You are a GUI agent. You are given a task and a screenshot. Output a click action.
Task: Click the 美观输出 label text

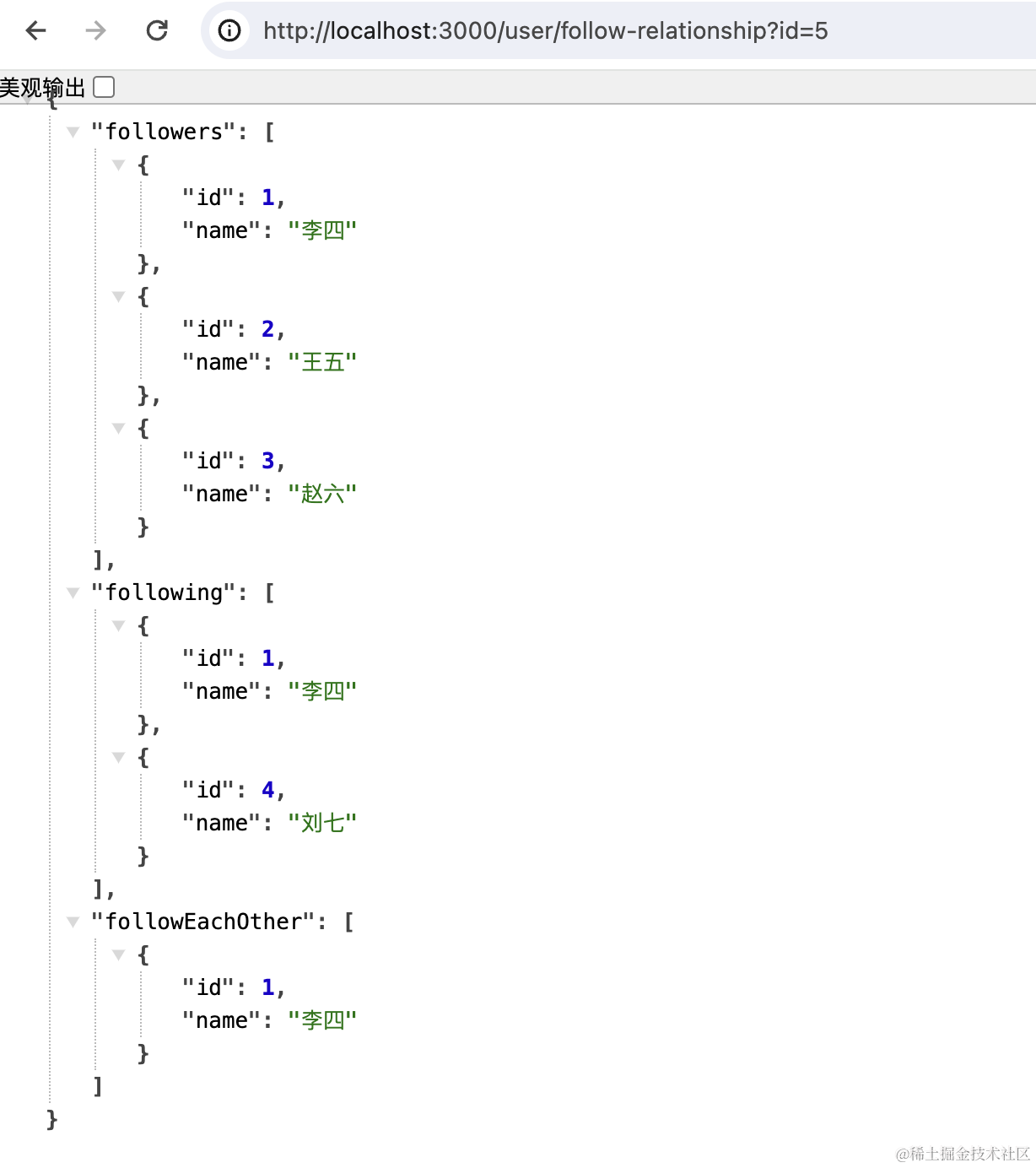(42, 88)
